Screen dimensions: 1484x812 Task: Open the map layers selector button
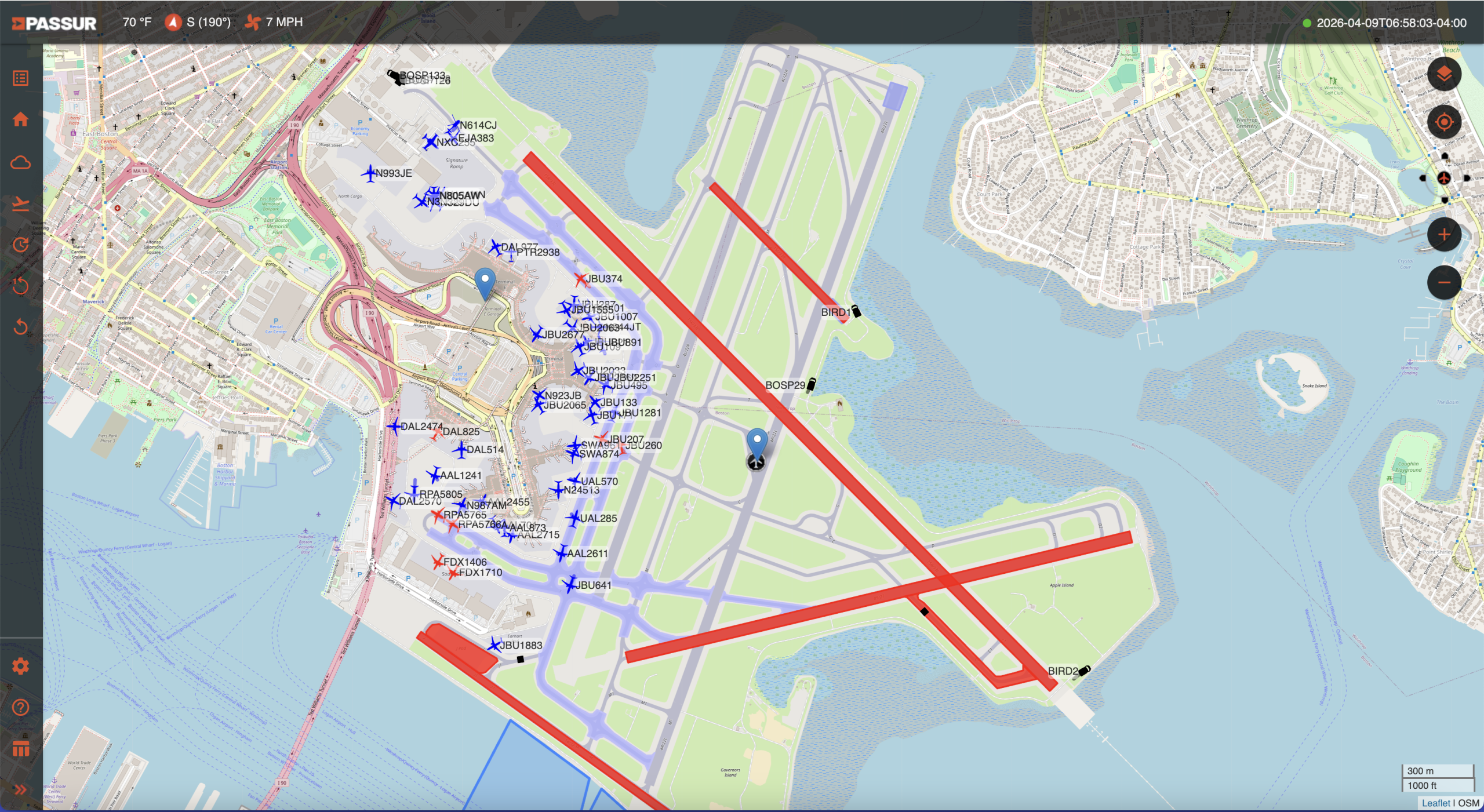pyautogui.click(x=1443, y=74)
